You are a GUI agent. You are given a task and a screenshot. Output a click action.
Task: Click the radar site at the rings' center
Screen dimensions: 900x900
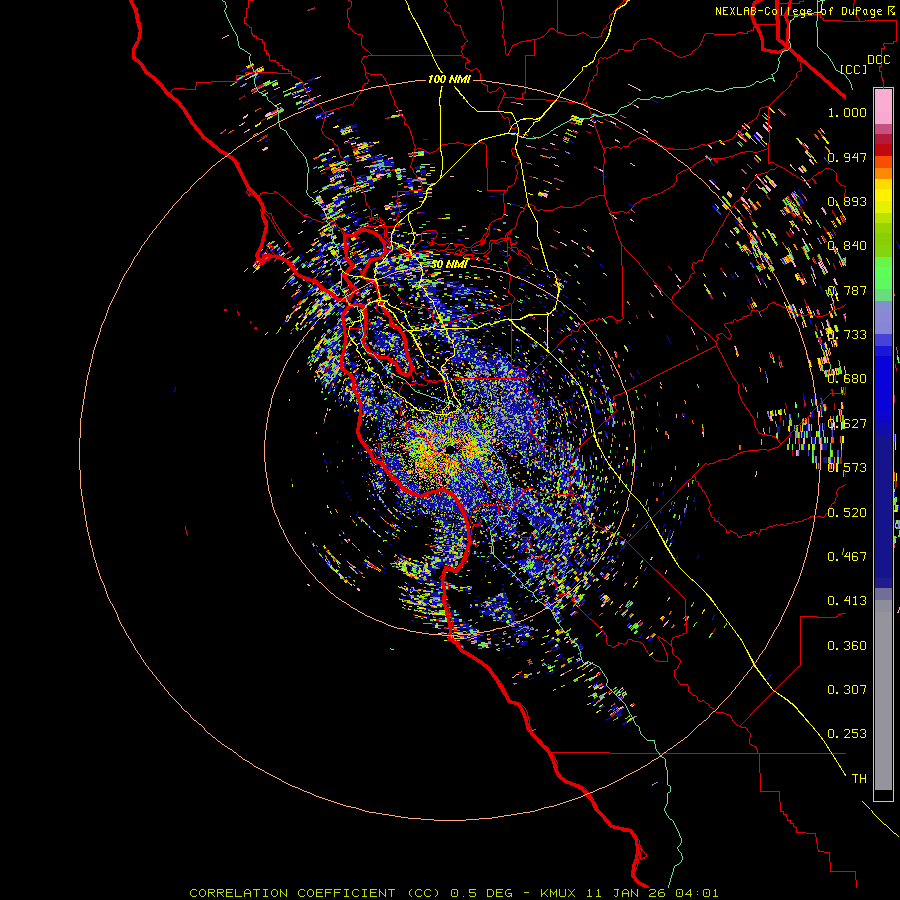[x=451, y=448]
